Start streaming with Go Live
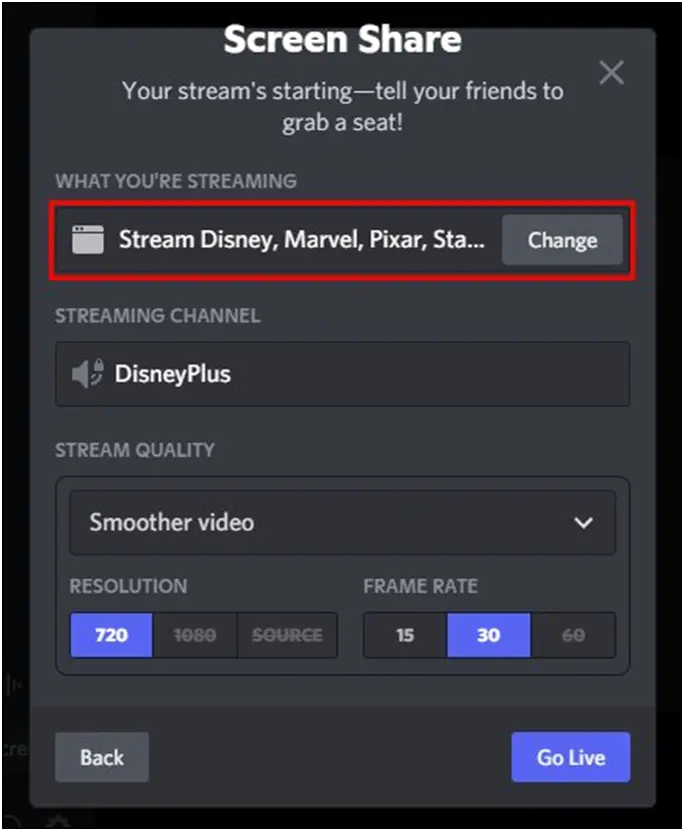The image size is (684, 831). (571, 757)
